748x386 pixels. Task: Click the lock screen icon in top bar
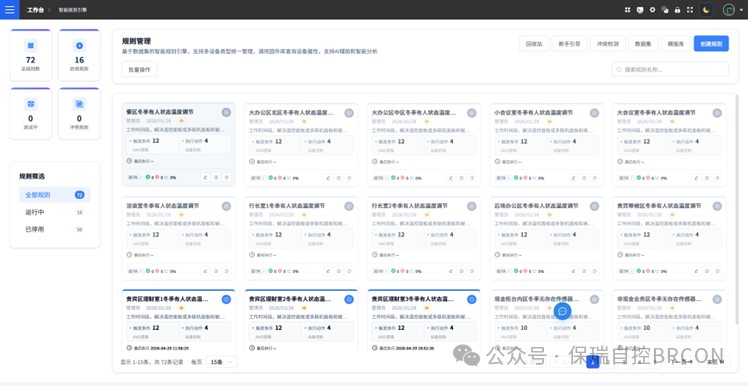[x=677, y=10]
